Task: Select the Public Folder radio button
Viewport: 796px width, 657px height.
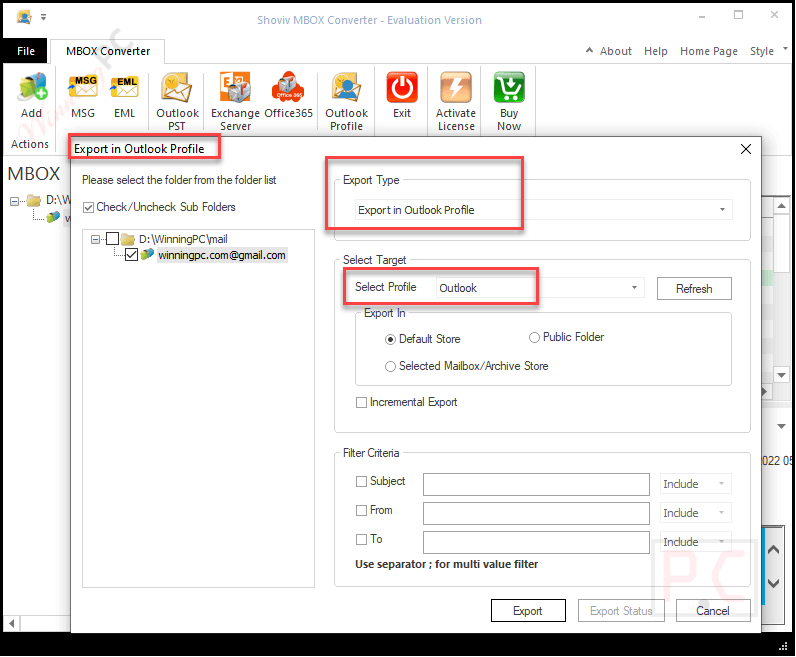Action: [x=534, y=338]
